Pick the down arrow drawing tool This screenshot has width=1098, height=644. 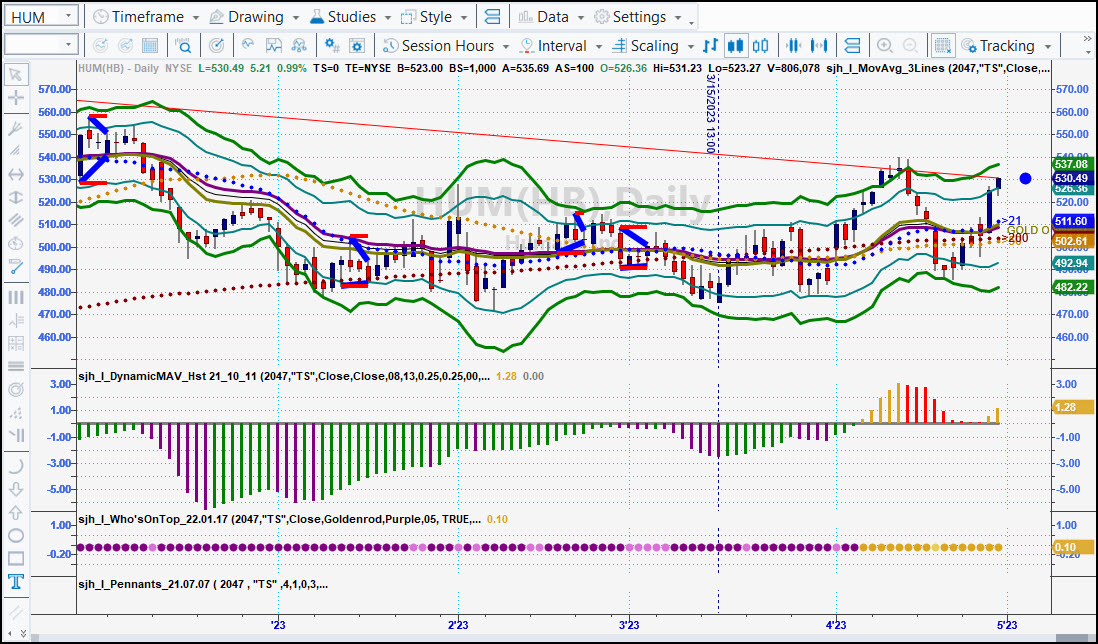pyautogui.click(x=15, y=489)
